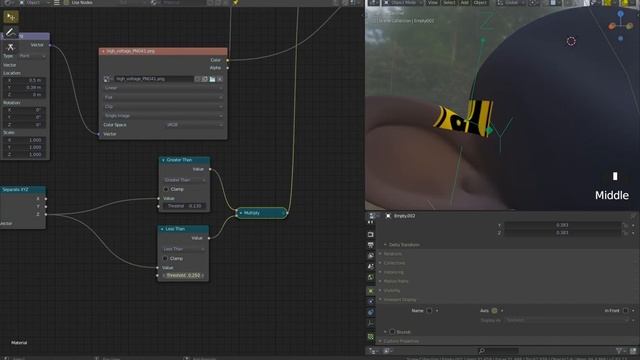This screenshot has width=640, height=360.
Task: Open the Object properties tab icon
Action: [371, 291]
